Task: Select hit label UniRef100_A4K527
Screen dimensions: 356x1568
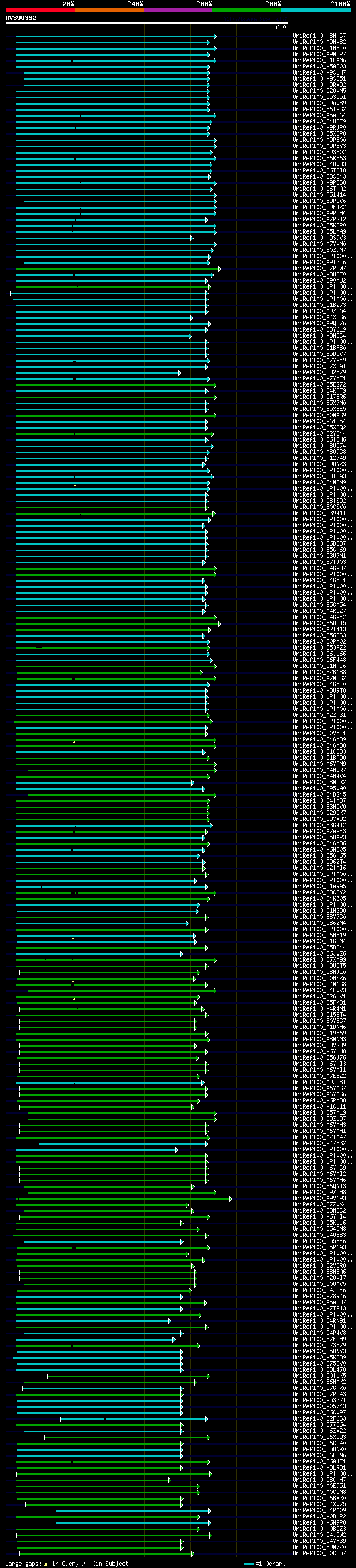Action: 319,611
